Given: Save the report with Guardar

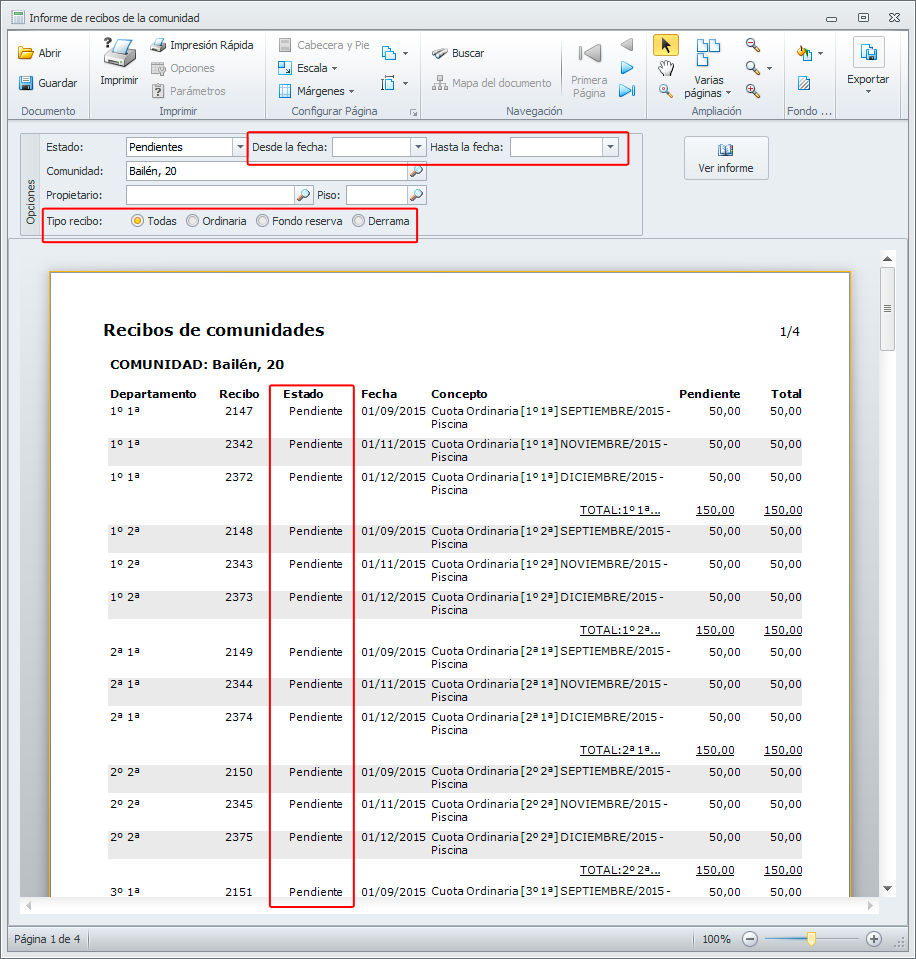Looking at the screenshot, I should [x=47, y=83].
